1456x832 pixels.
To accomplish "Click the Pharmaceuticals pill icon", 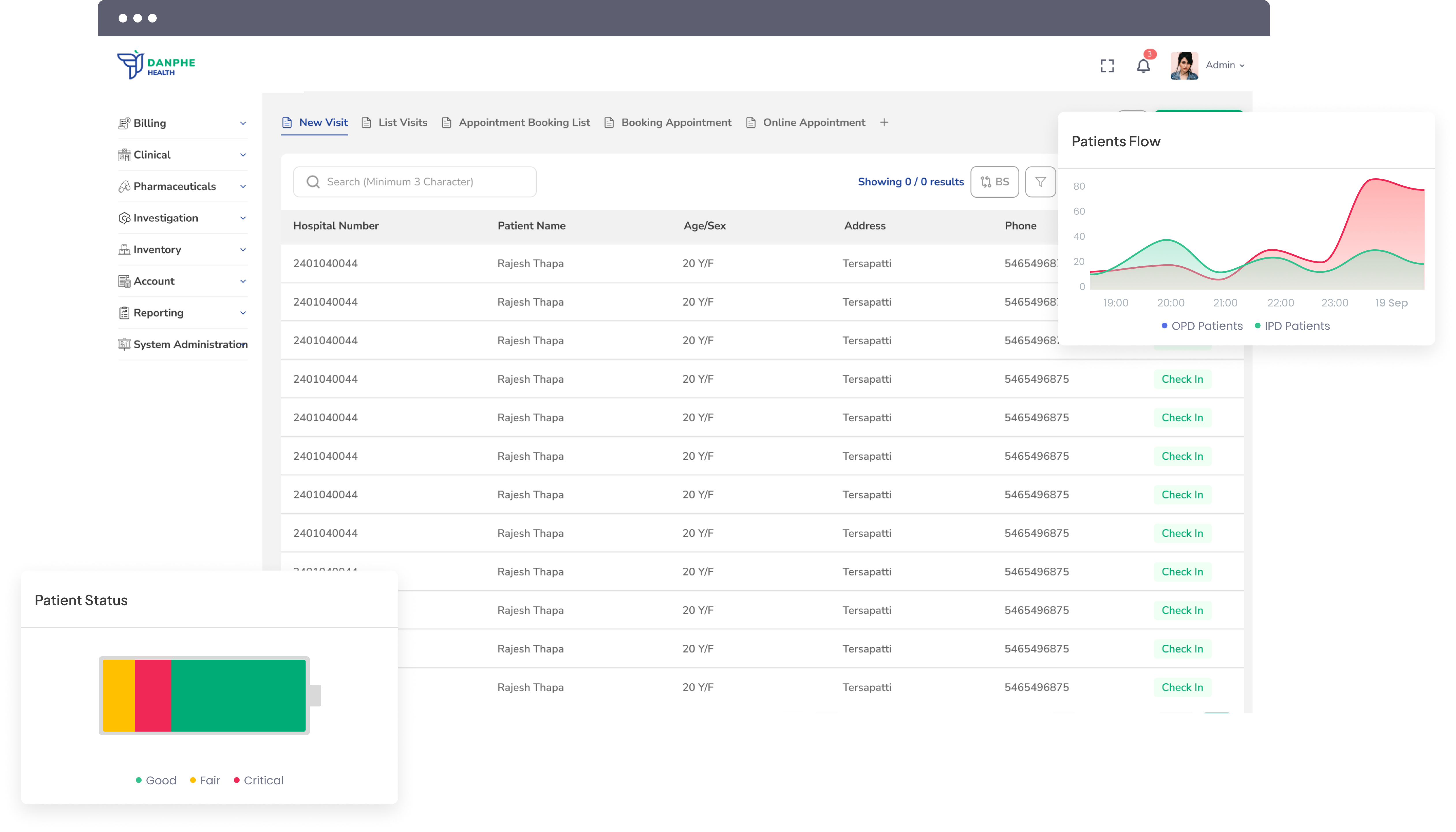I will point(124,187).
